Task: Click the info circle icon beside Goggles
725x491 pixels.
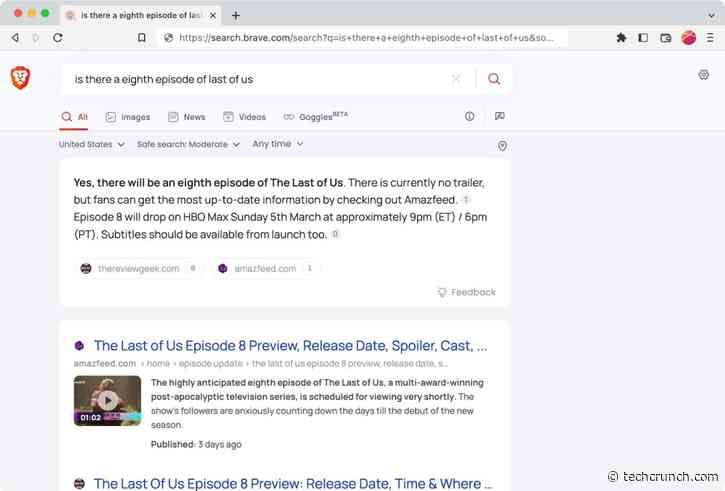Action: (469, 117)
